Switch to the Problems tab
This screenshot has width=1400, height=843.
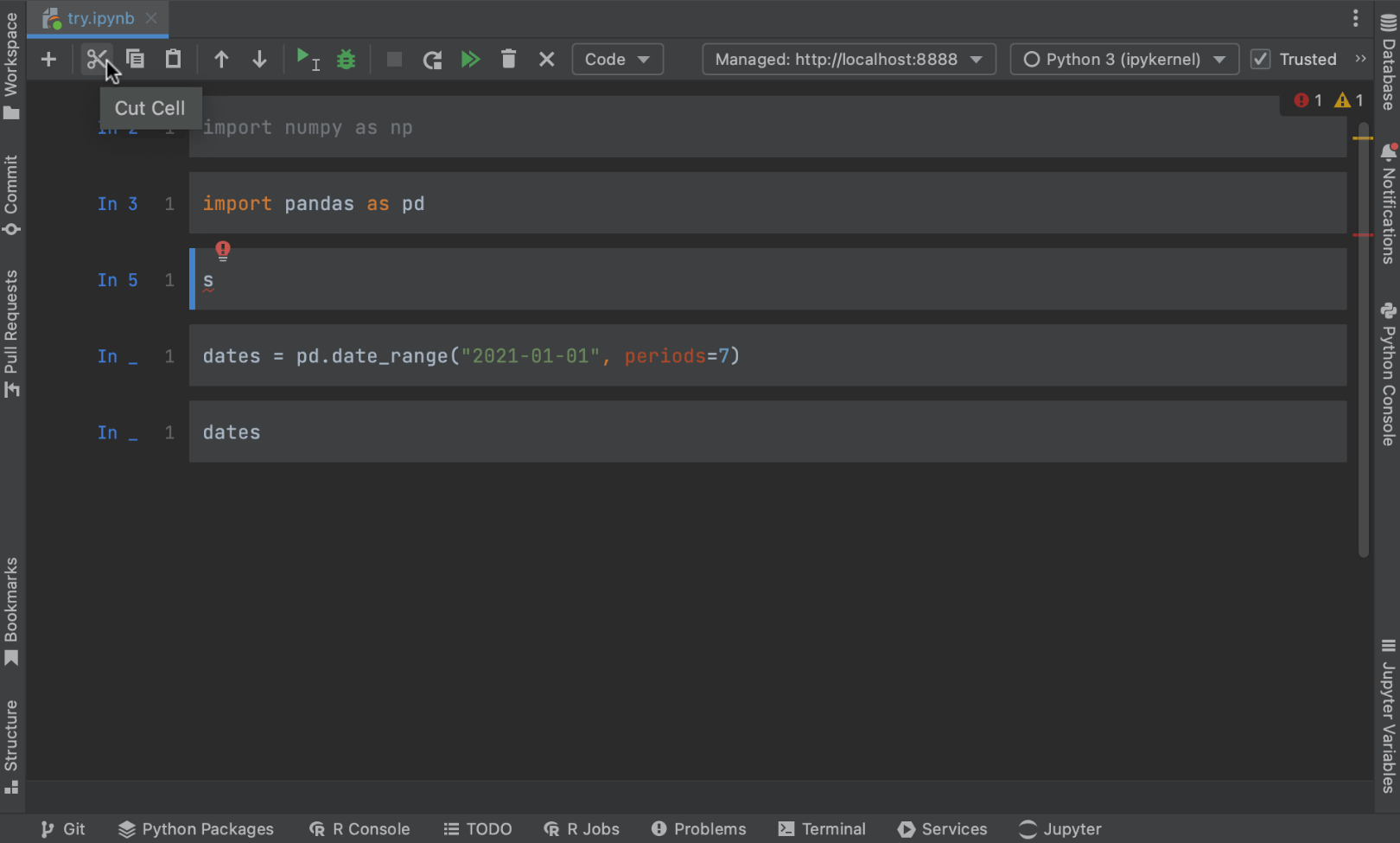698,829
